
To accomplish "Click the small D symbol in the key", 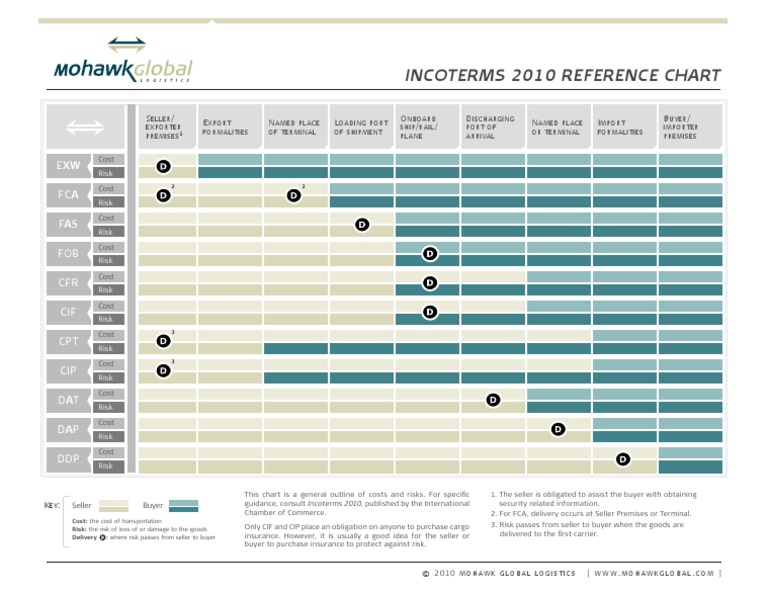I will tap(102, 537).
